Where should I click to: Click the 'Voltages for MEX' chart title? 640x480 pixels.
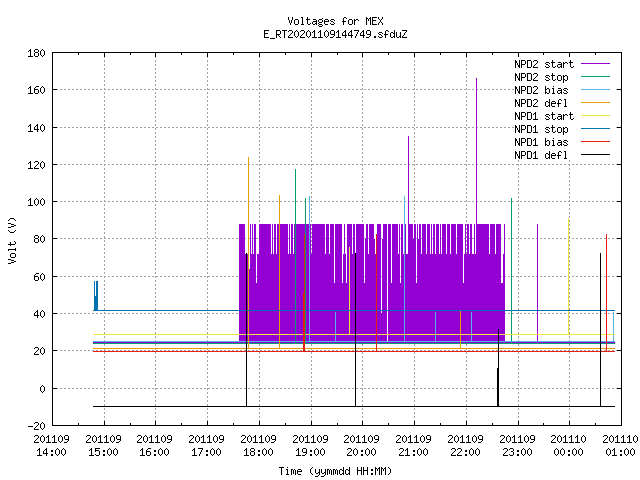coord(335,21)
